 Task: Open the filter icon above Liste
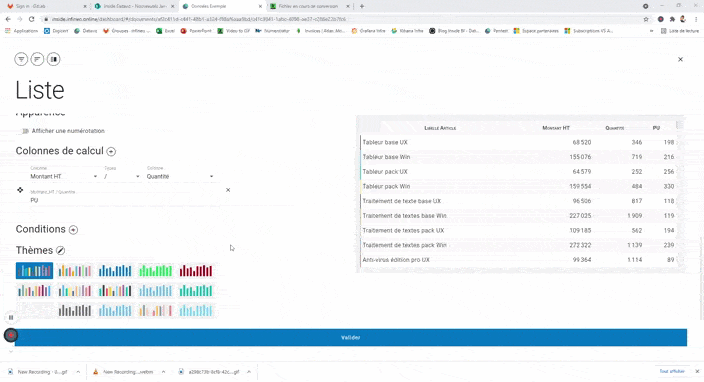pos(21,59)
